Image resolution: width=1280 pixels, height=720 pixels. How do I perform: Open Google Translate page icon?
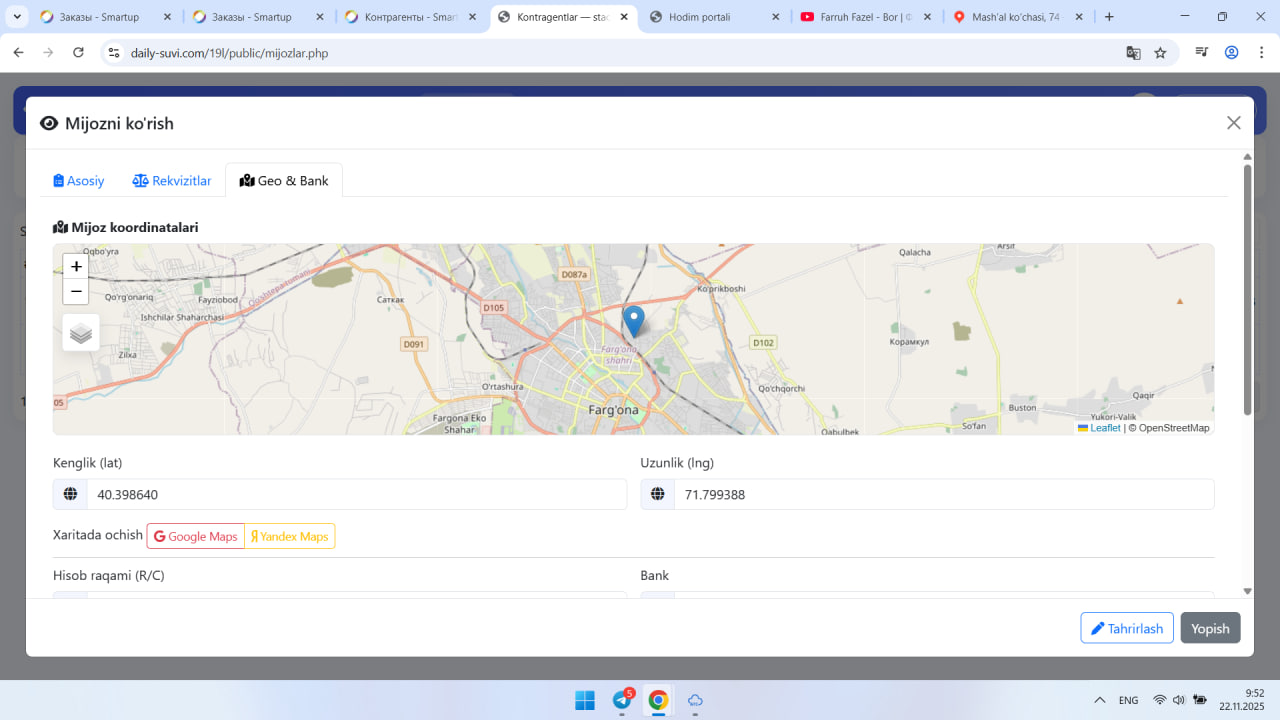(x=1133, y=53)
